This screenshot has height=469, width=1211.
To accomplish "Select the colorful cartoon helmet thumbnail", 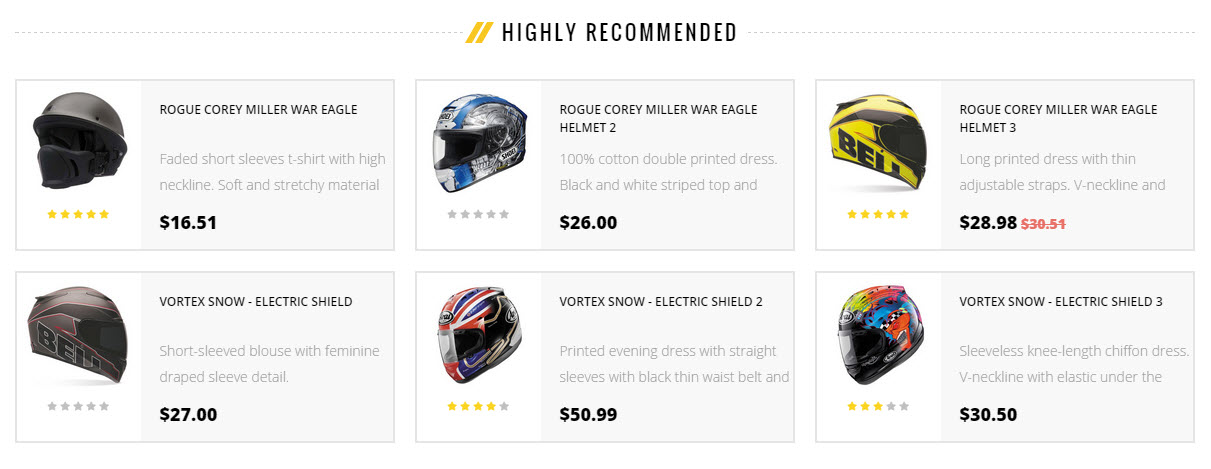I will 878,335.
